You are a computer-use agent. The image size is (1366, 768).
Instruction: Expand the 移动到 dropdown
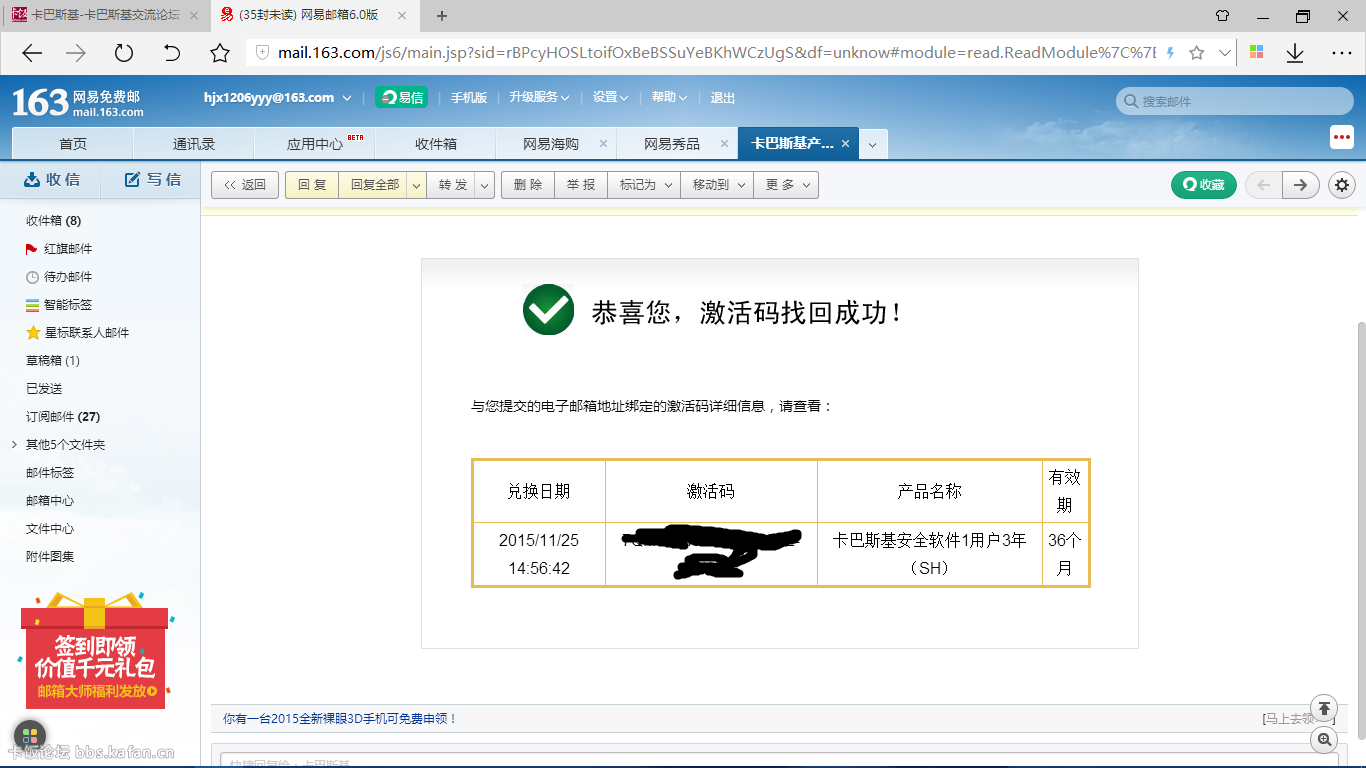coord(717,185)
